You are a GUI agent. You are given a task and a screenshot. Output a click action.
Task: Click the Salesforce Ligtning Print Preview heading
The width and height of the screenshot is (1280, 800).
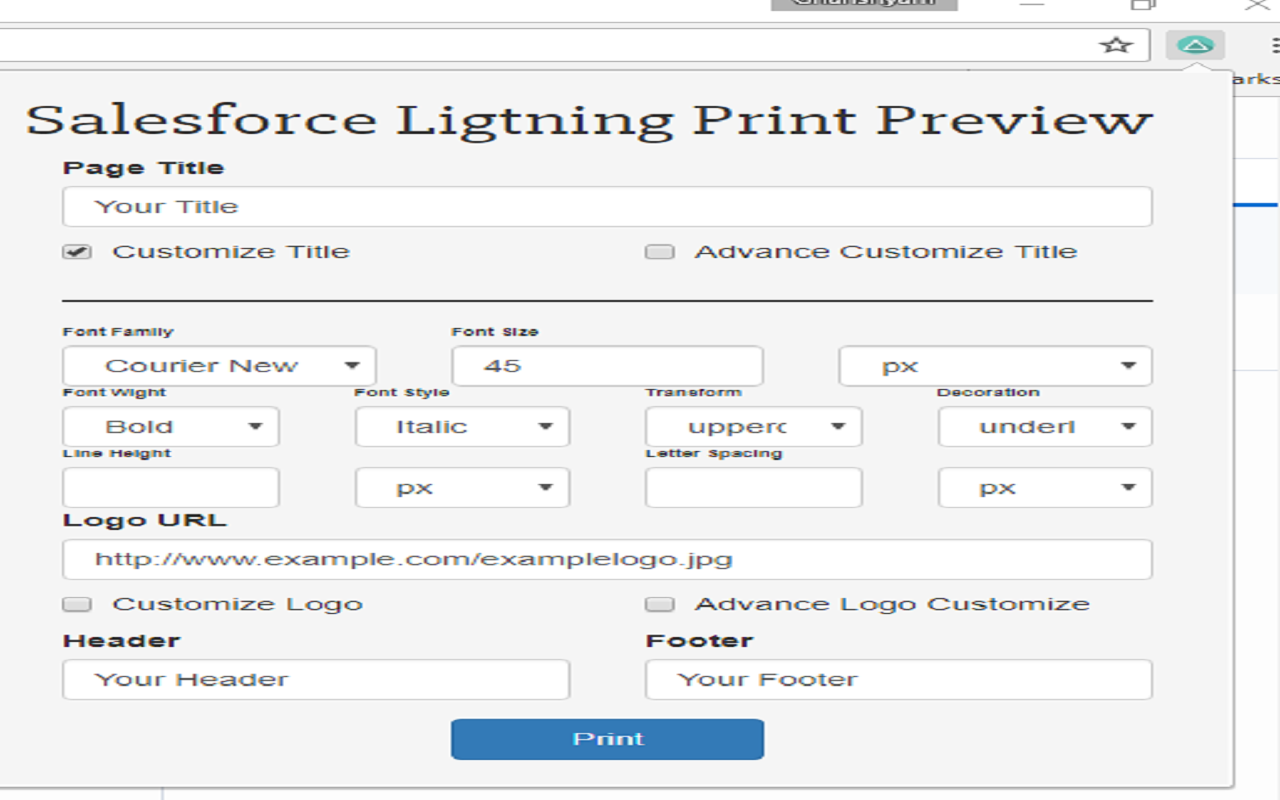589,120
